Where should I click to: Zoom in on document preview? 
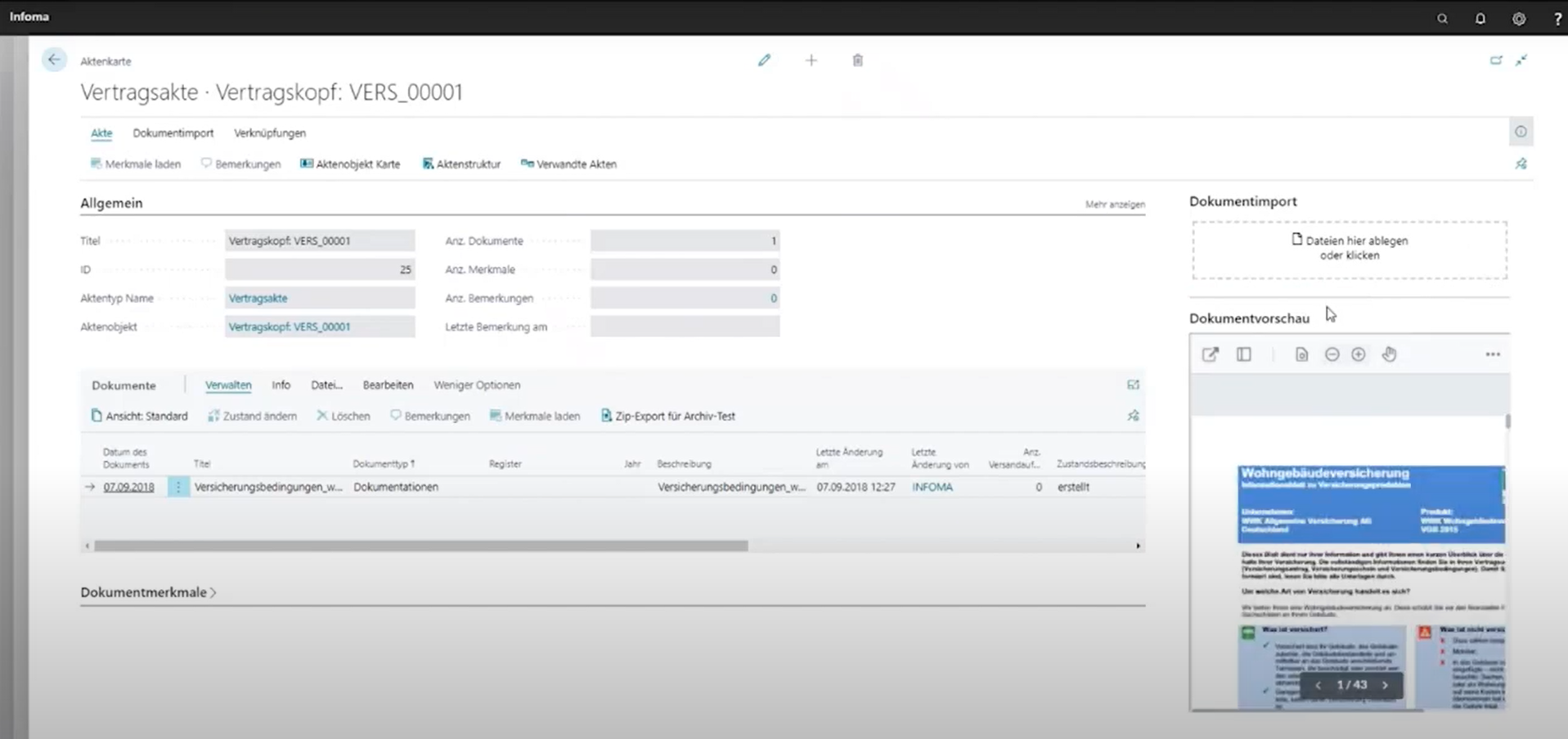[x=1358, y=354]
